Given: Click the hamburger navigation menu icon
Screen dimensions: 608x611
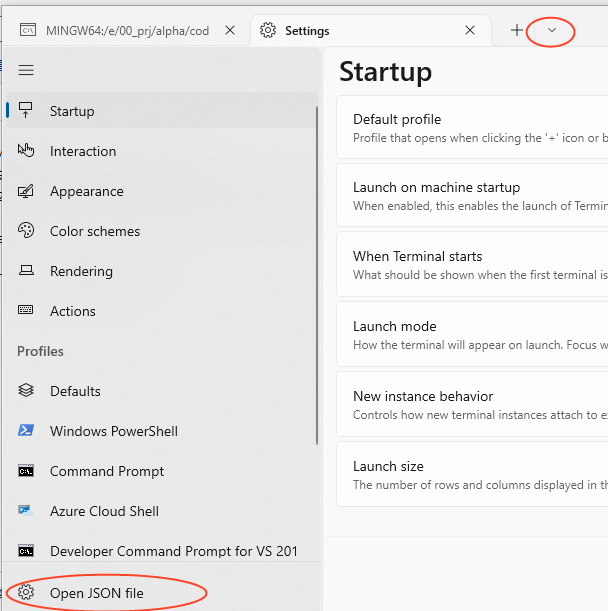Looking at the screenshot, I should 27,70.
